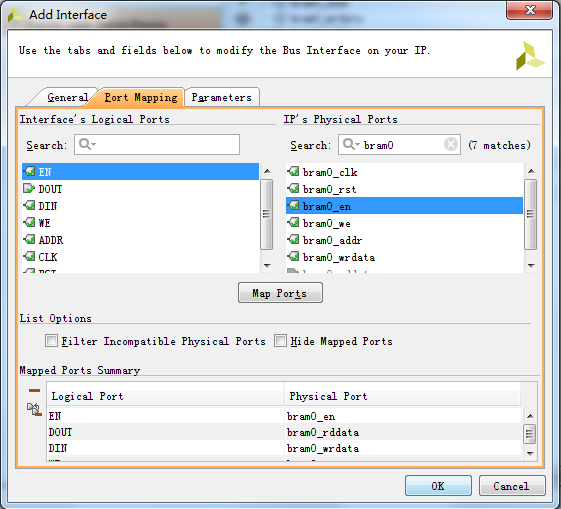Select bram0_clk physical port icon

point(293,172)
